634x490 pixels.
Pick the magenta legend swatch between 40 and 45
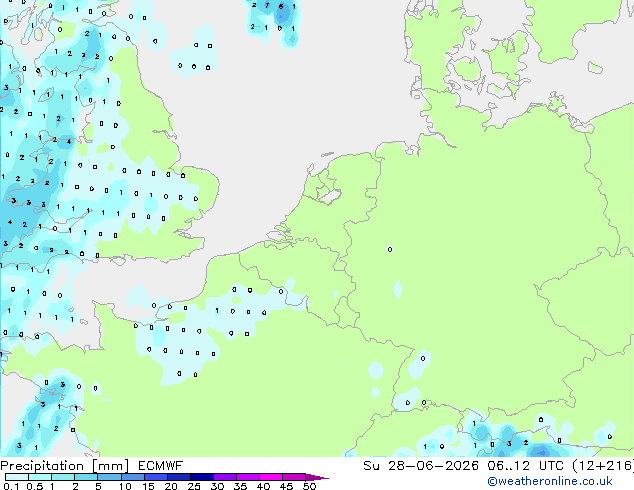point(271,477)
